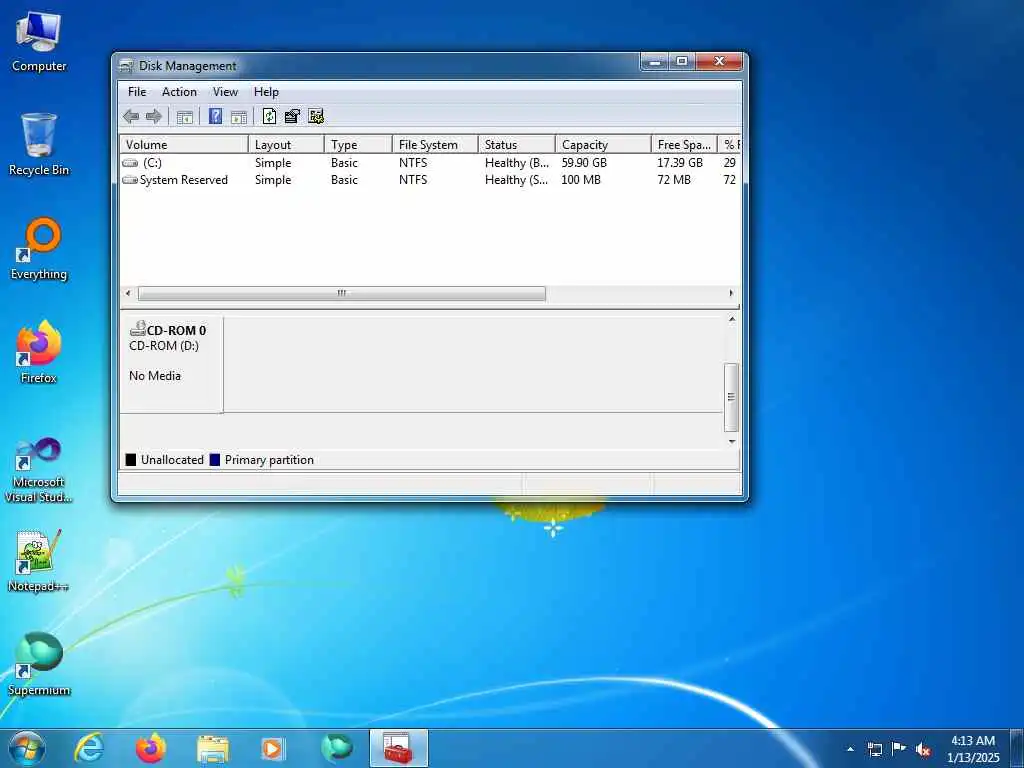
Task: Open the Help menu
Action: click(266, 92)
